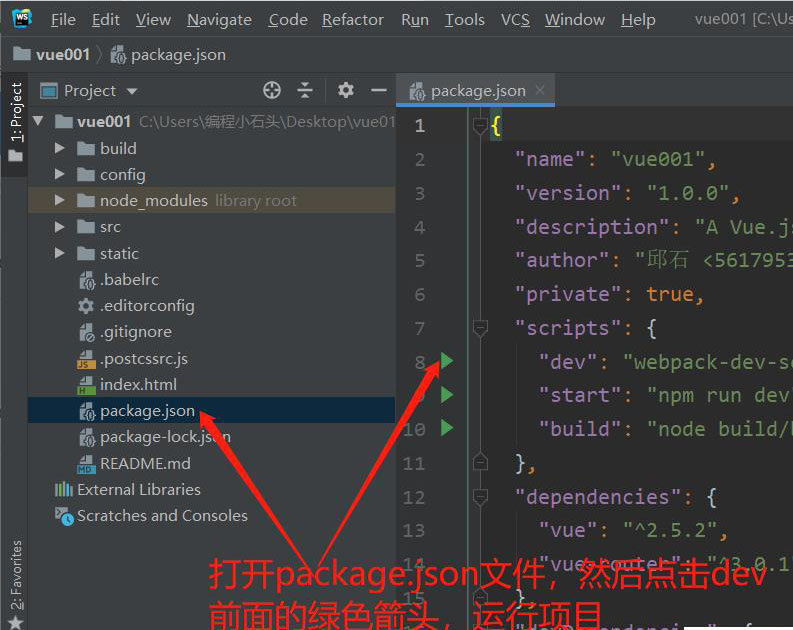This screenshot has height=630, width=793.
Task: Select External Libraries node
Action: tap(211, 489)
